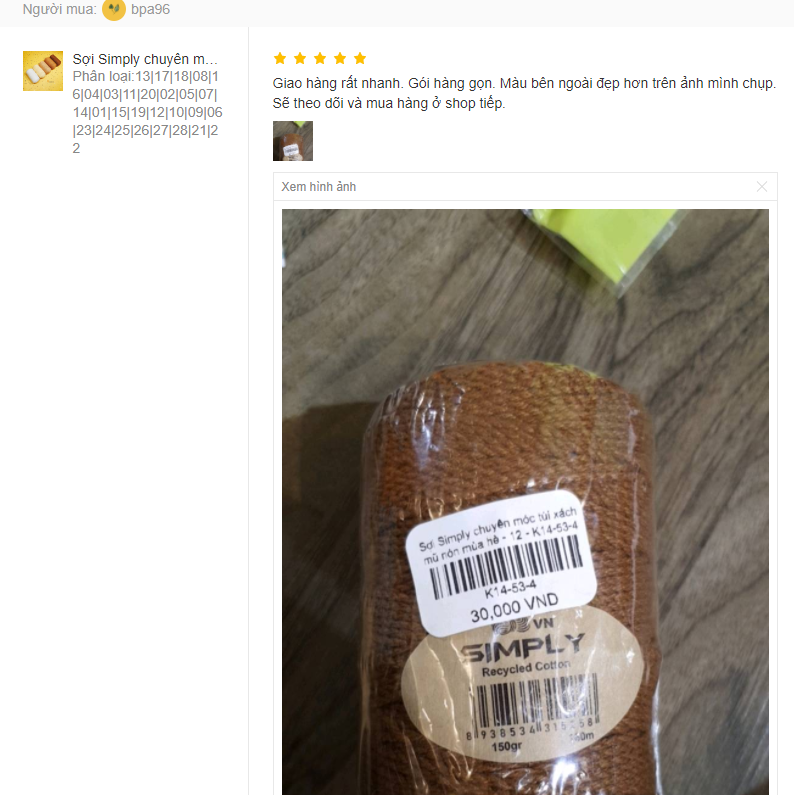Viewport: 794px width, 795px height.
Task: Click the first rating star
Action: (x=280, y=58)
